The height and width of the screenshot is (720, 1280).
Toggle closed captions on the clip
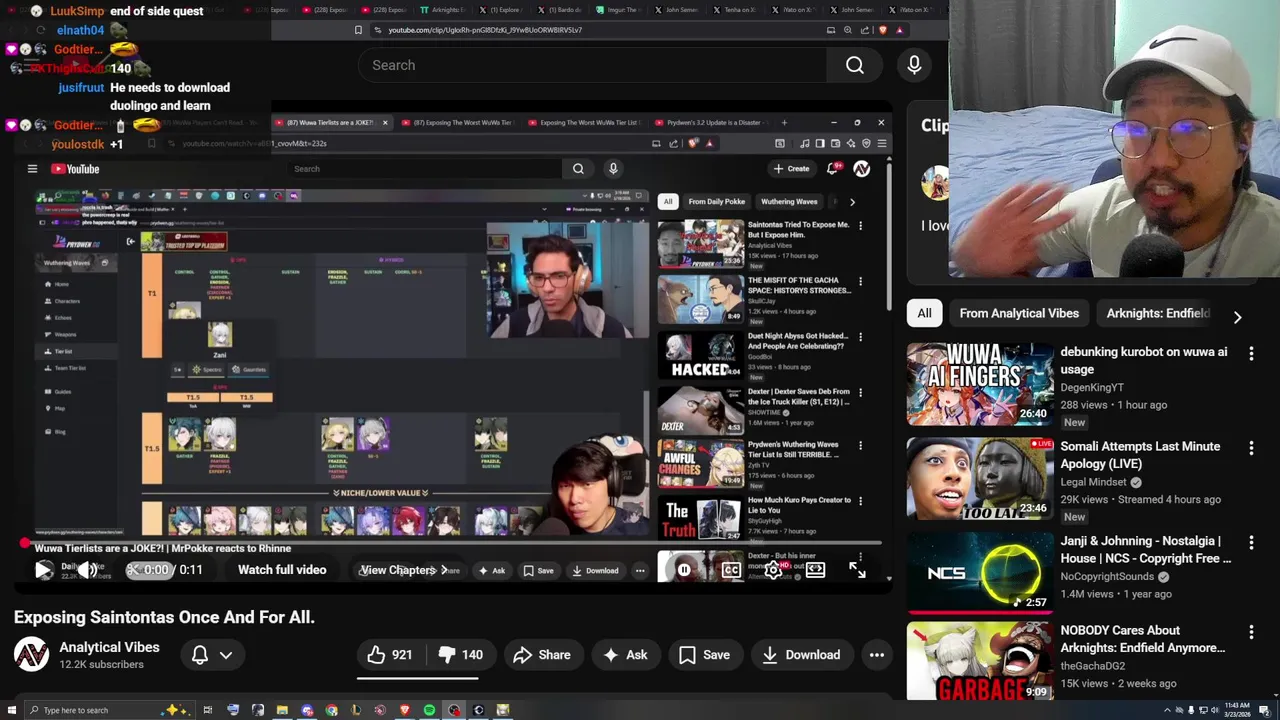point(731,570)
